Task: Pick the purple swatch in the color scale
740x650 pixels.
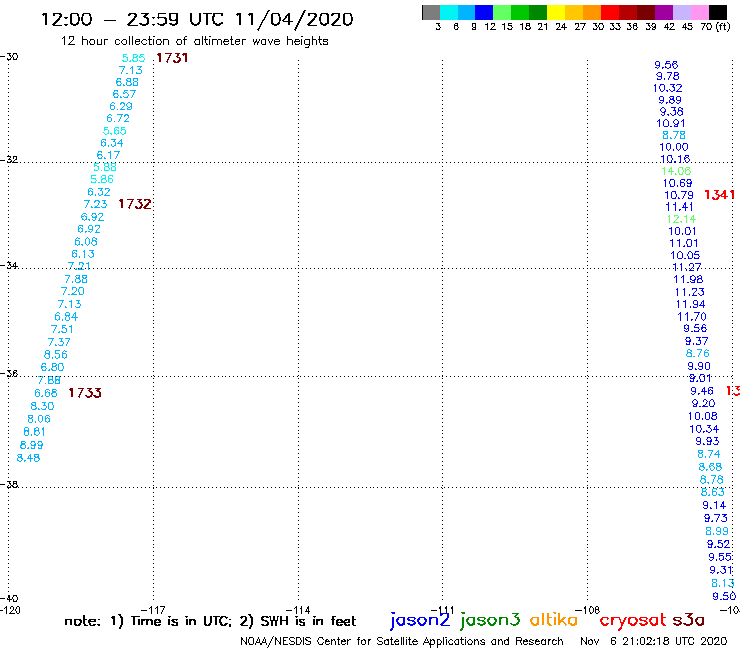Action: [664, 12]
